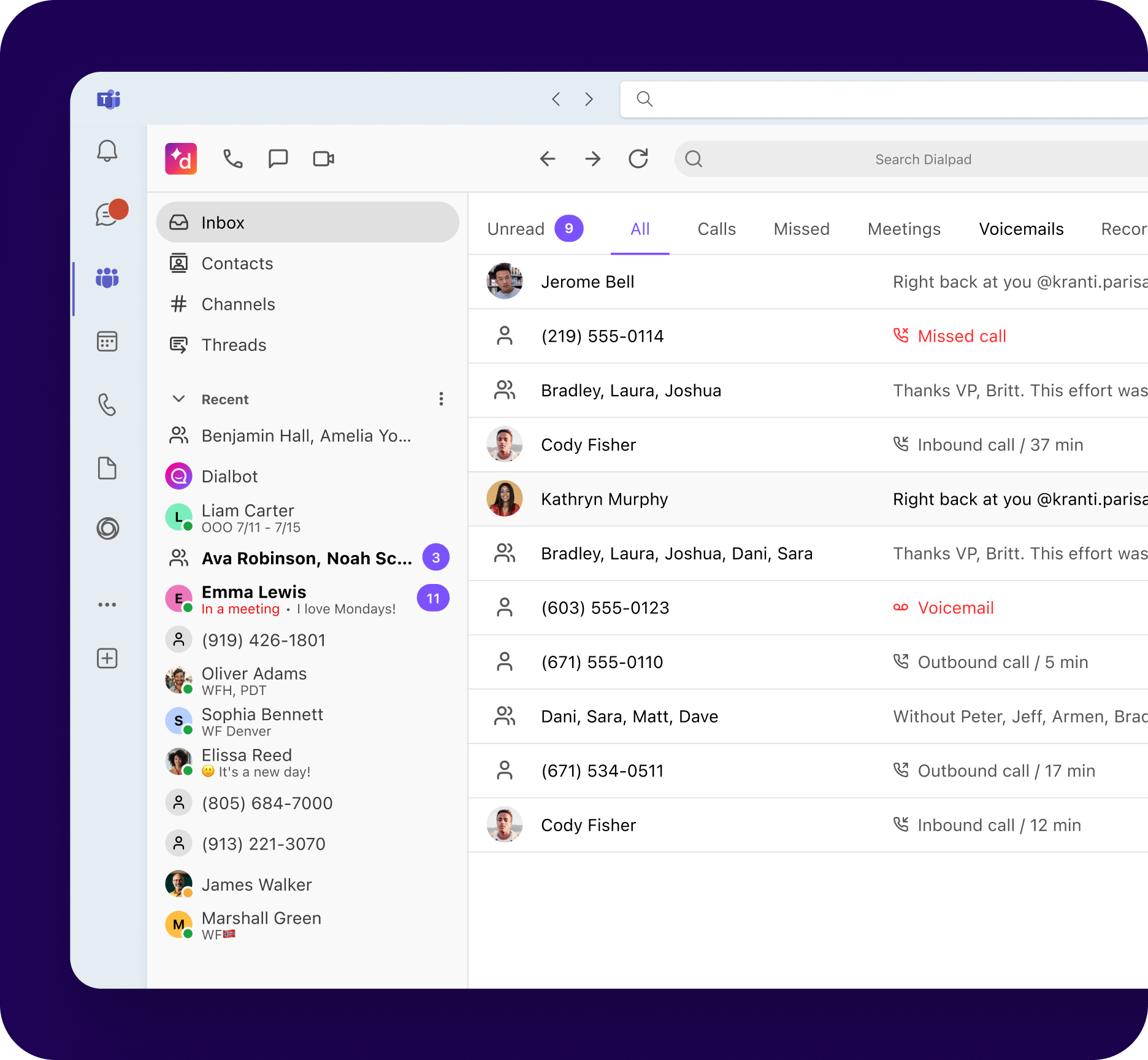Open Kathryn Murphy inbox row
The width and height of the screenshot is (1148, 1060).
click(808, 499)
